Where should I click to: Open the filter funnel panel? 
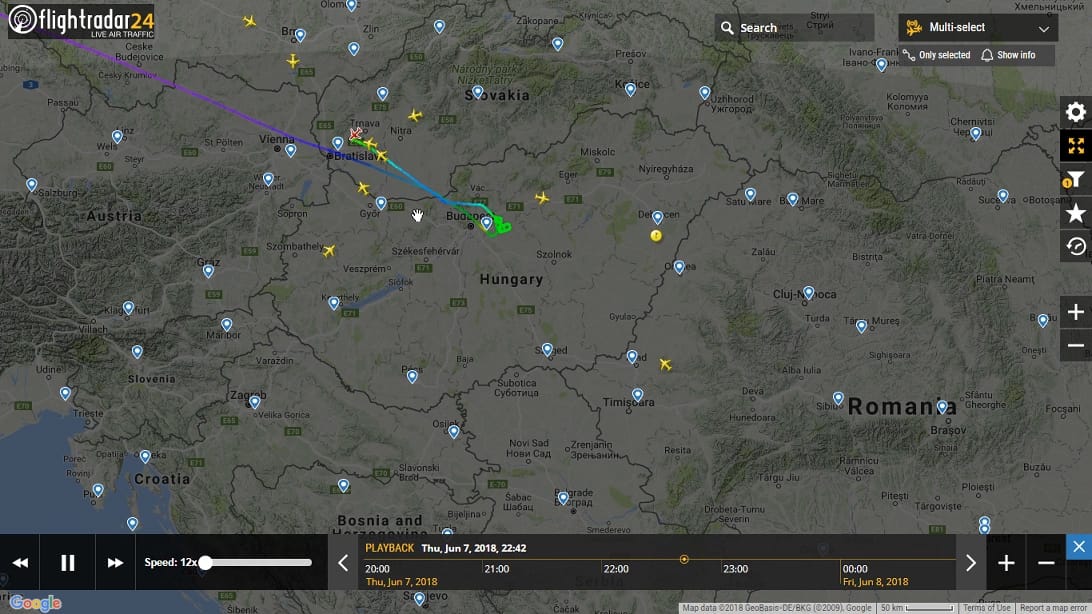click(1075, 180)
